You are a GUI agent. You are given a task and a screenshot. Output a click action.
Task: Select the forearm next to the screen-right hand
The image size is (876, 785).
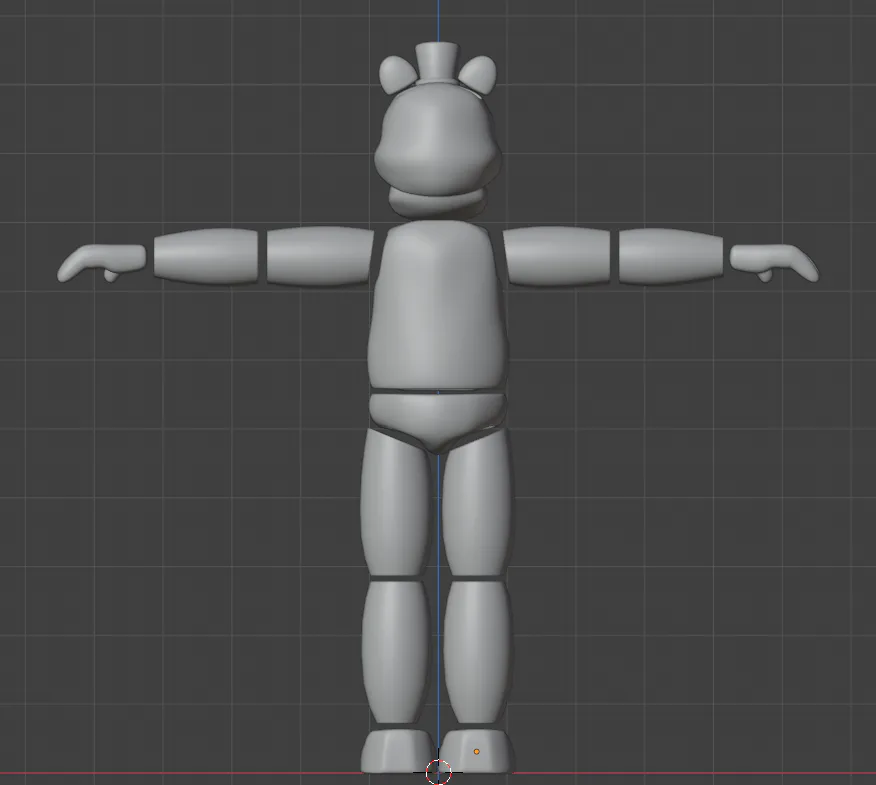point(671,256)
